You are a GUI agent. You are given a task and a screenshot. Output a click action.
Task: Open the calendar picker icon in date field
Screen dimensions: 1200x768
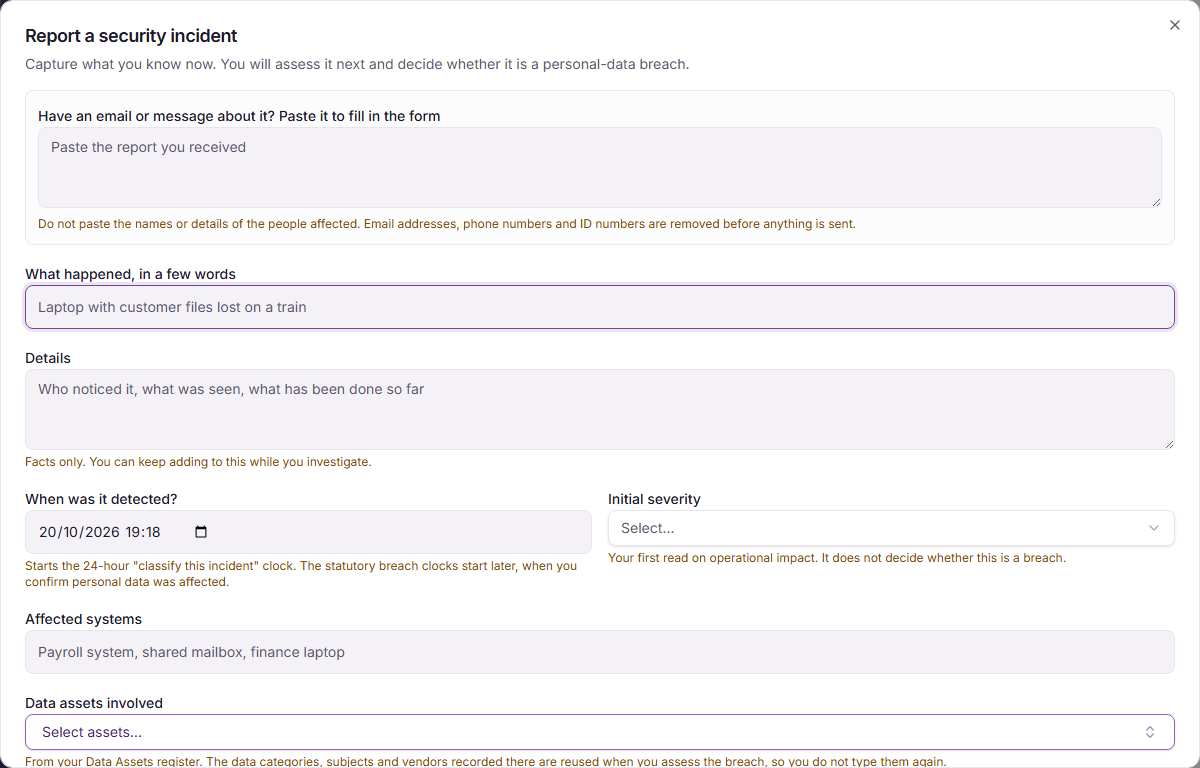201,532
